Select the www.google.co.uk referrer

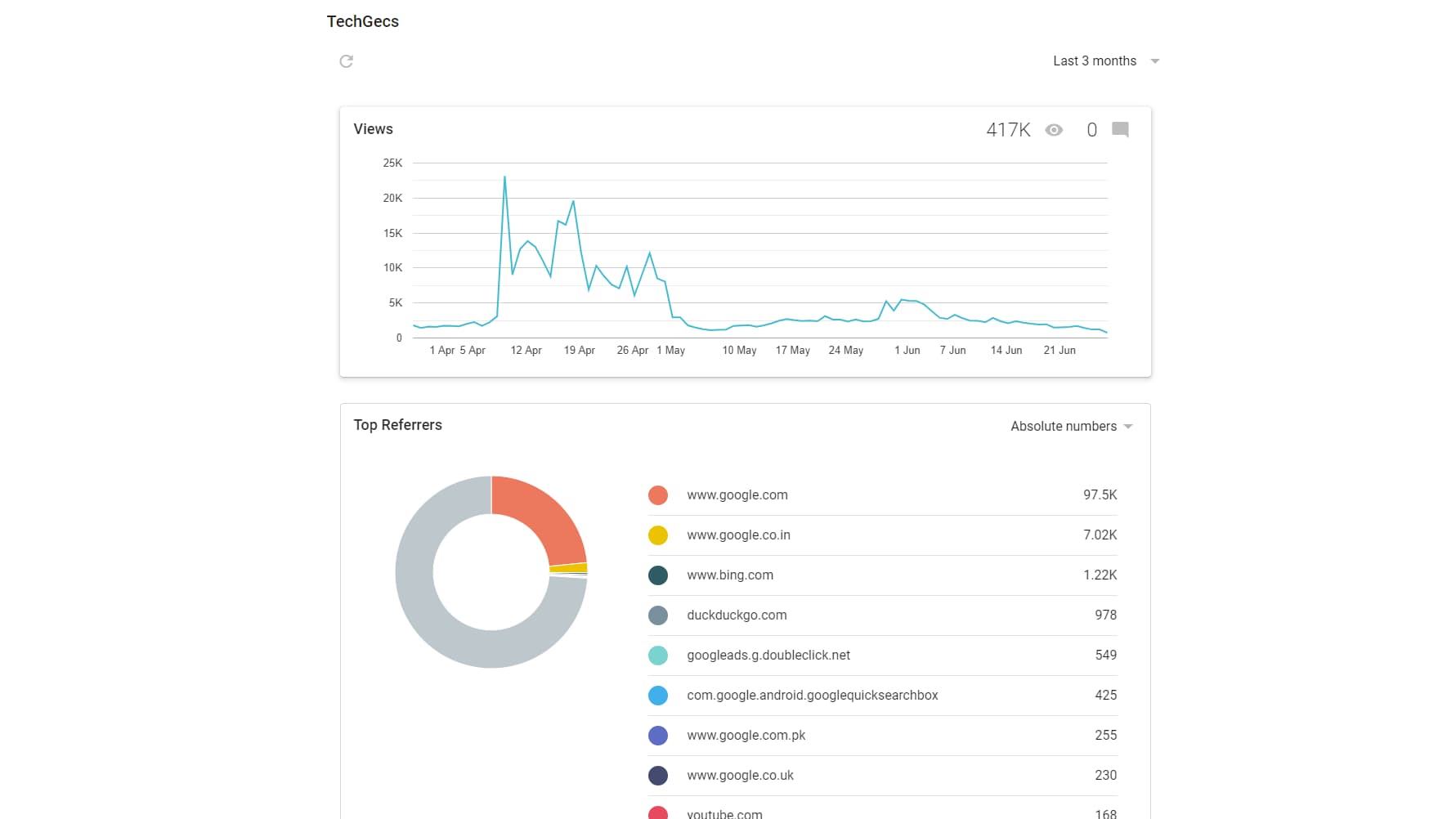click(x=741, y=776)
